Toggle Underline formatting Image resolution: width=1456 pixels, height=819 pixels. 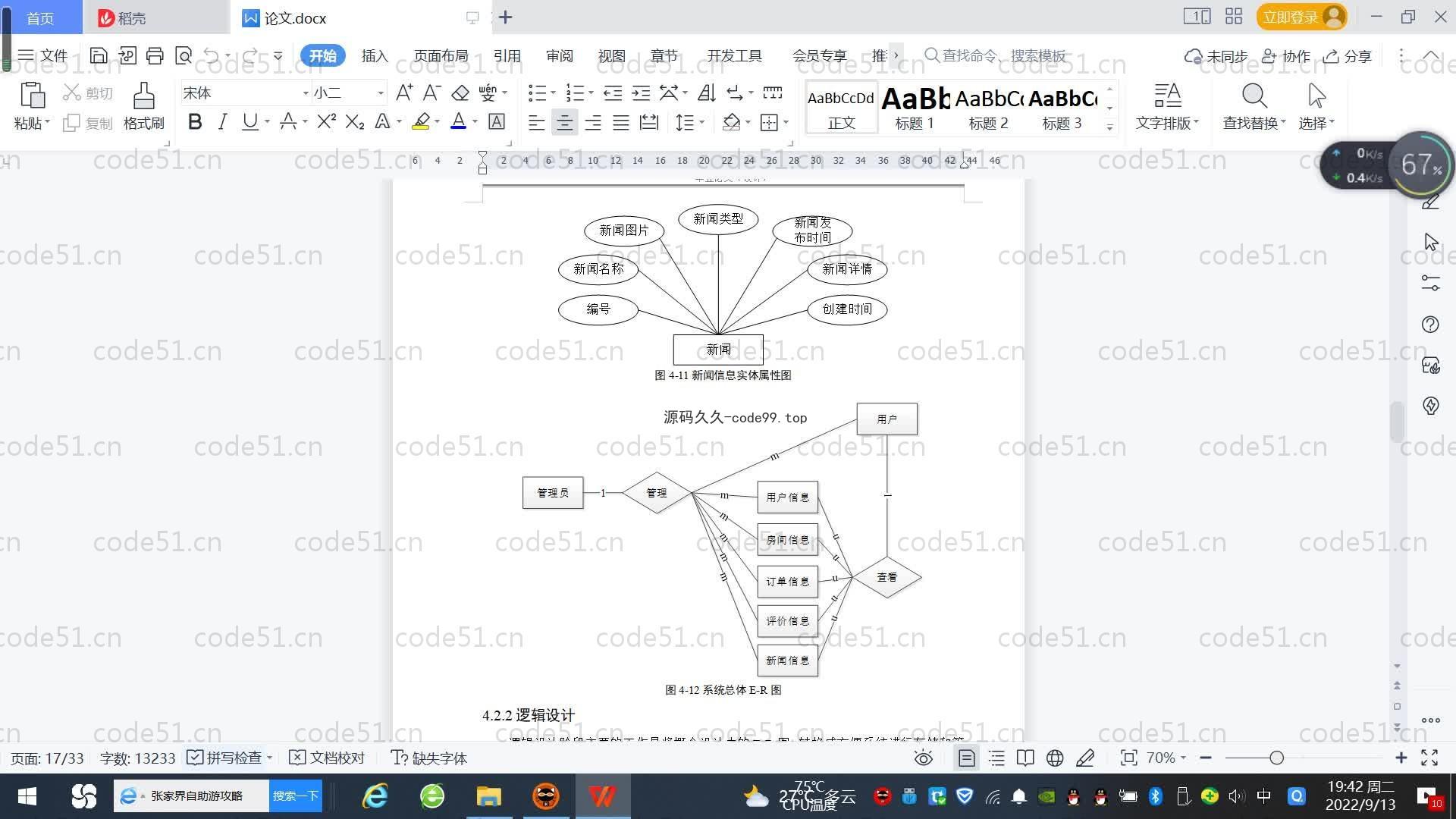(249, 121)
